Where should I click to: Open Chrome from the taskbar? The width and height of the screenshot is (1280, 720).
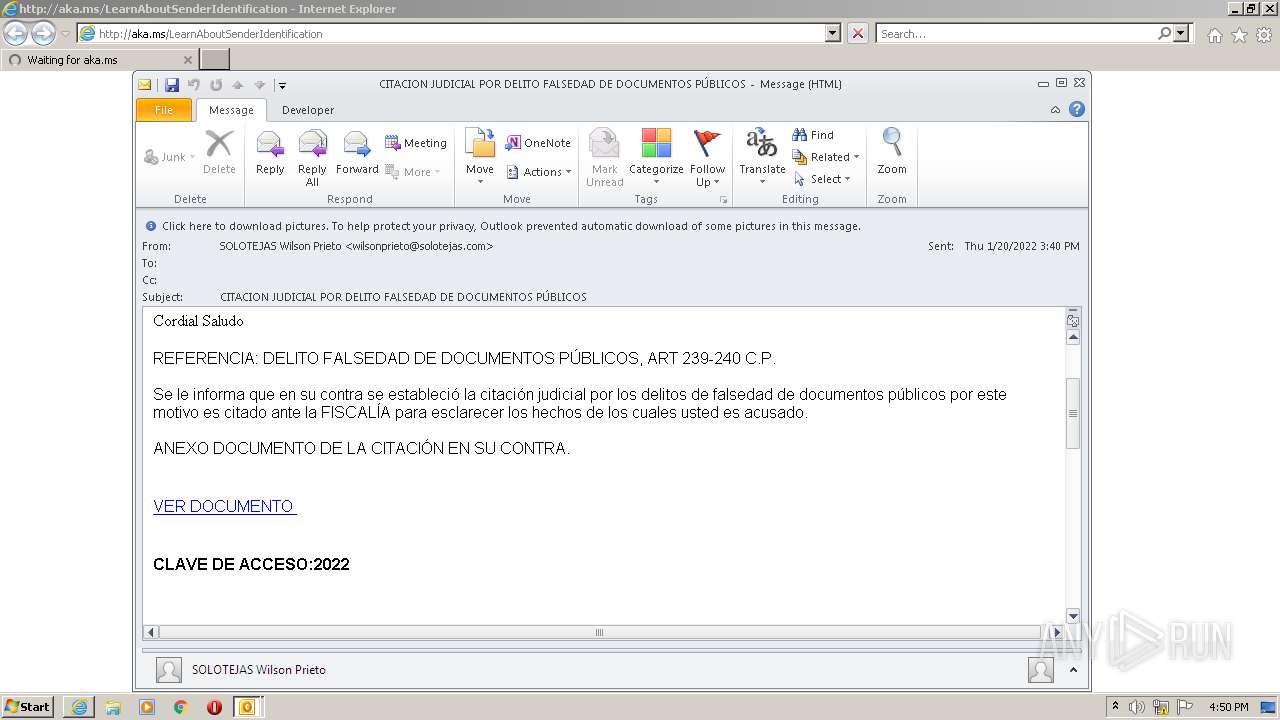[180, 707]
